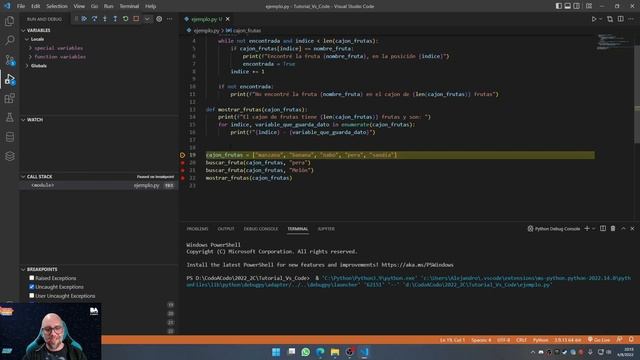Open the Testing flask icon view
640x360 pixels.
click(x=9, y=118)
